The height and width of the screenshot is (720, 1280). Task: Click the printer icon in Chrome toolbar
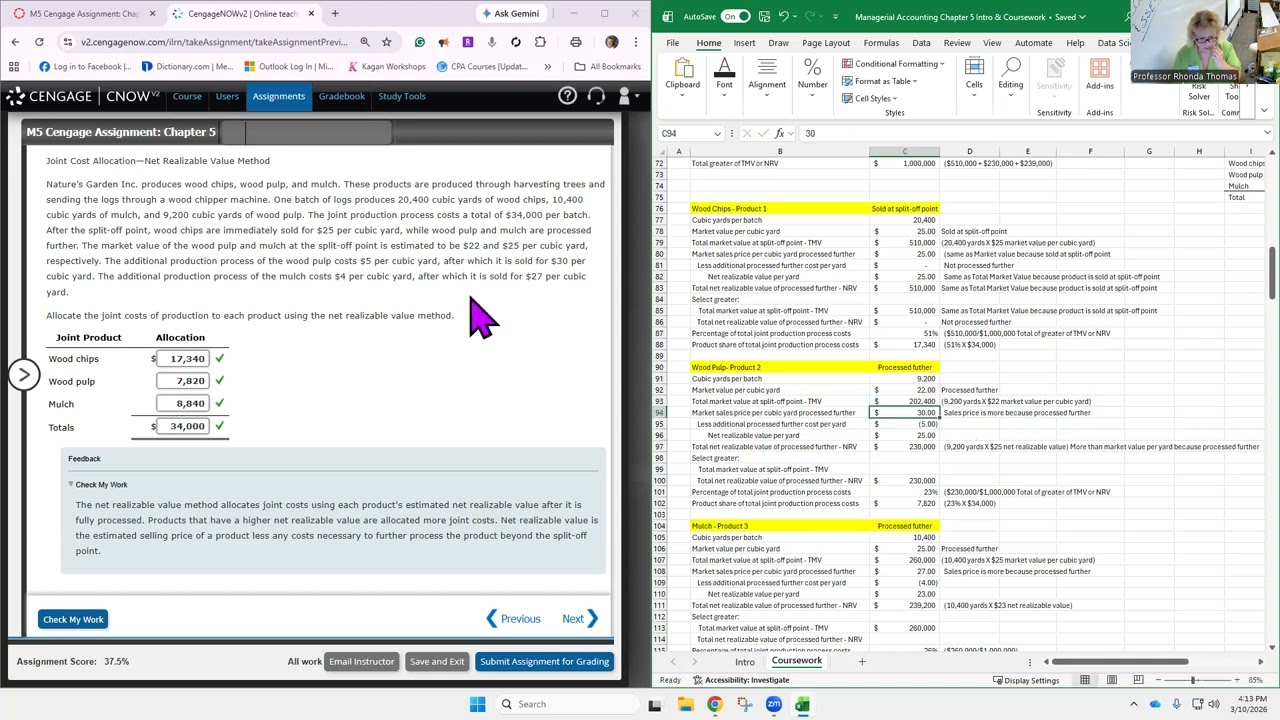(576, 42)
